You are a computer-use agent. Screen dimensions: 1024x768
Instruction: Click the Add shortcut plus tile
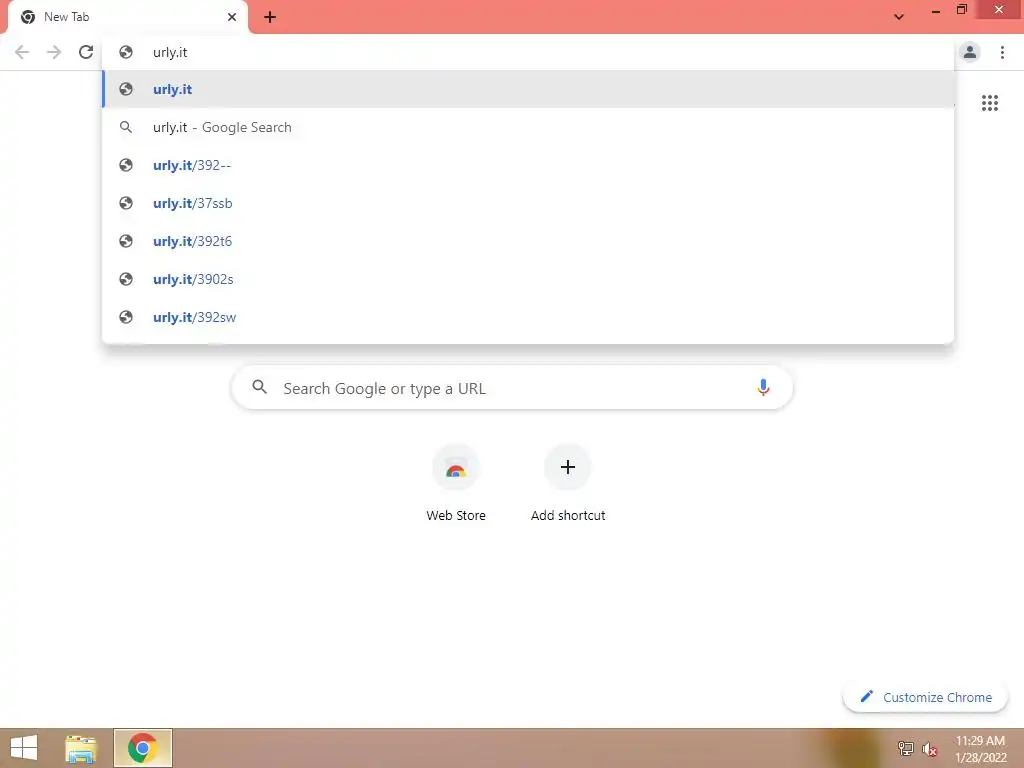pyautogui.click(x=568, y=483)
